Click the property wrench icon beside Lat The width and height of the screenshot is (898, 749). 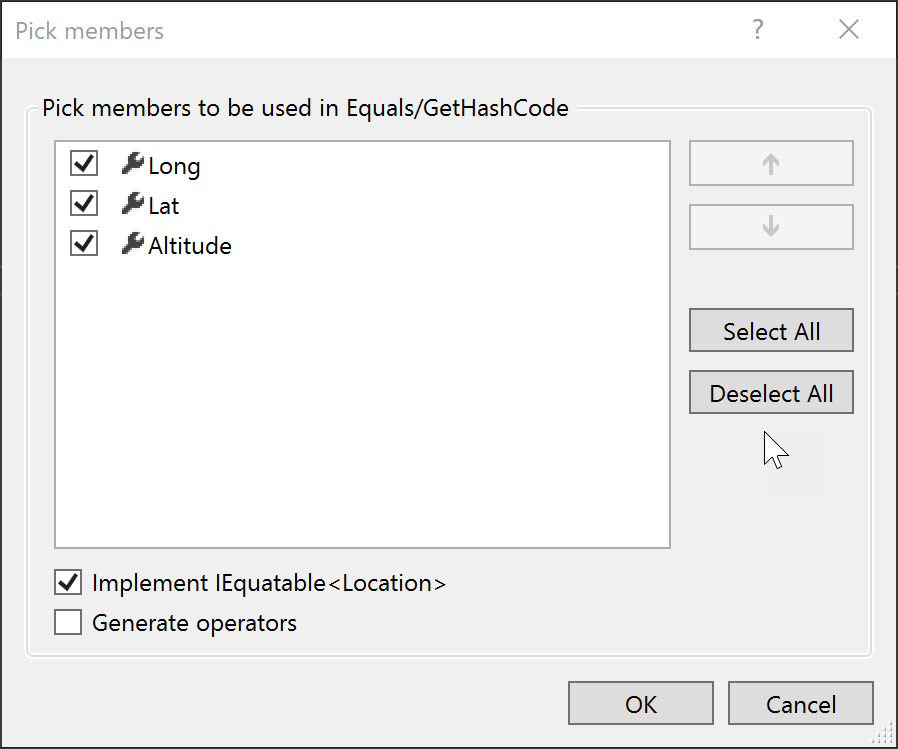tap(133, 205)
